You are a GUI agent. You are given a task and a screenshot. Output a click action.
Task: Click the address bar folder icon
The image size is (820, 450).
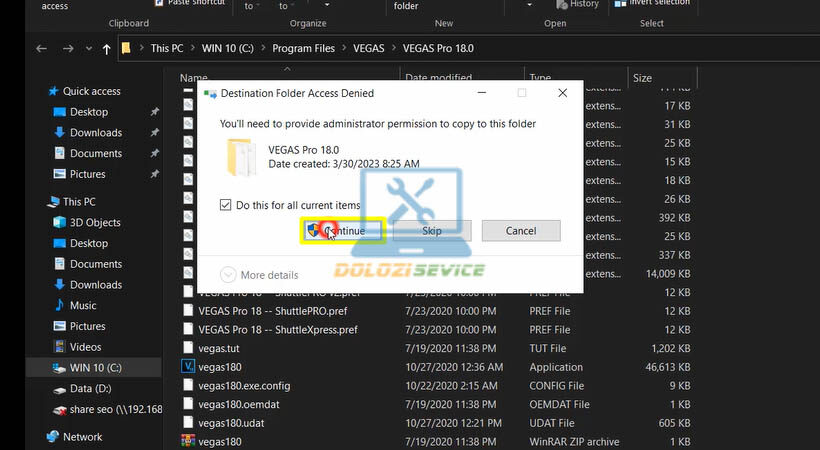point(126,49)
